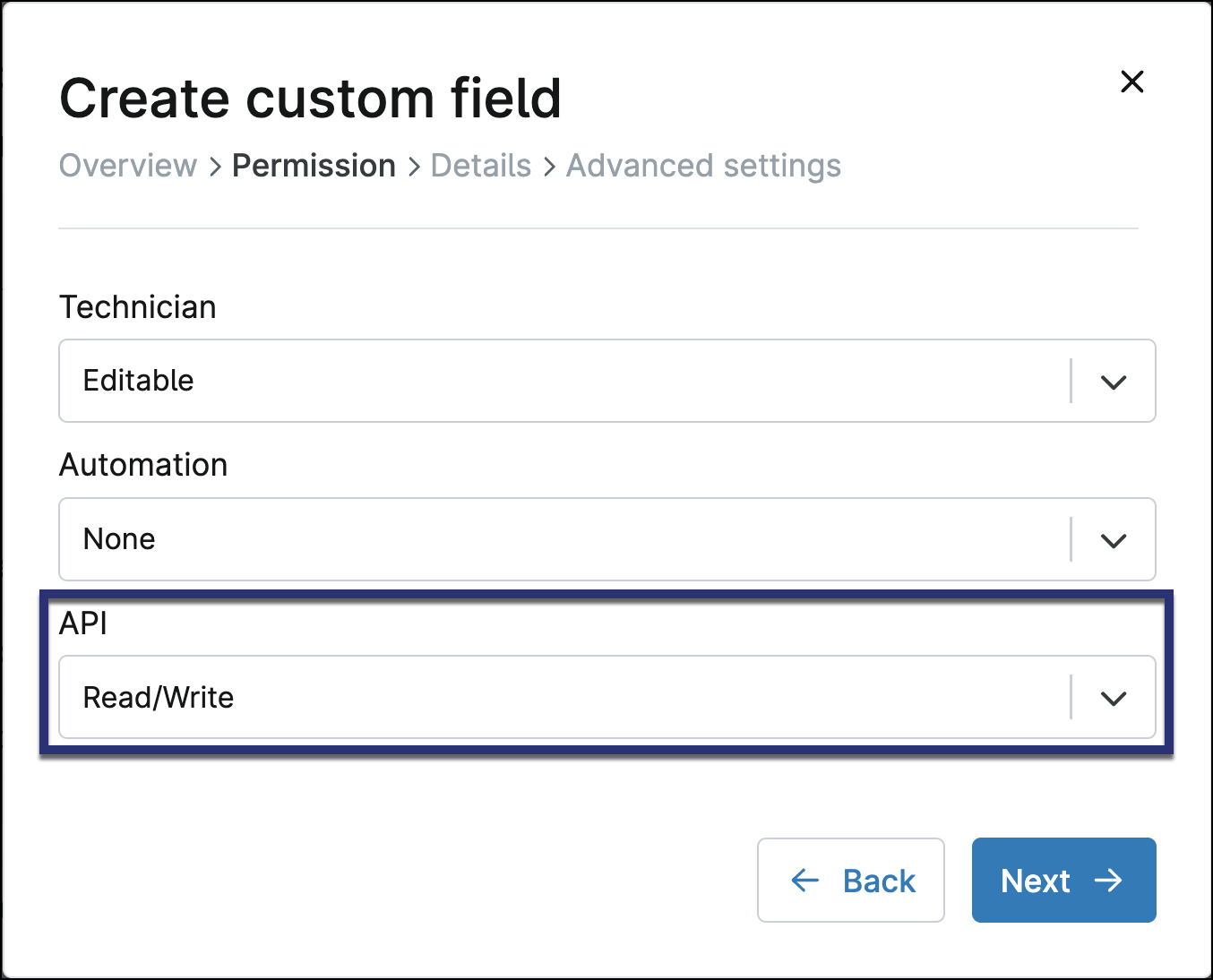Viewport: 1213px width, 980px height.
Task: Open the Technician permission dropdown
Action: [607, 381]
